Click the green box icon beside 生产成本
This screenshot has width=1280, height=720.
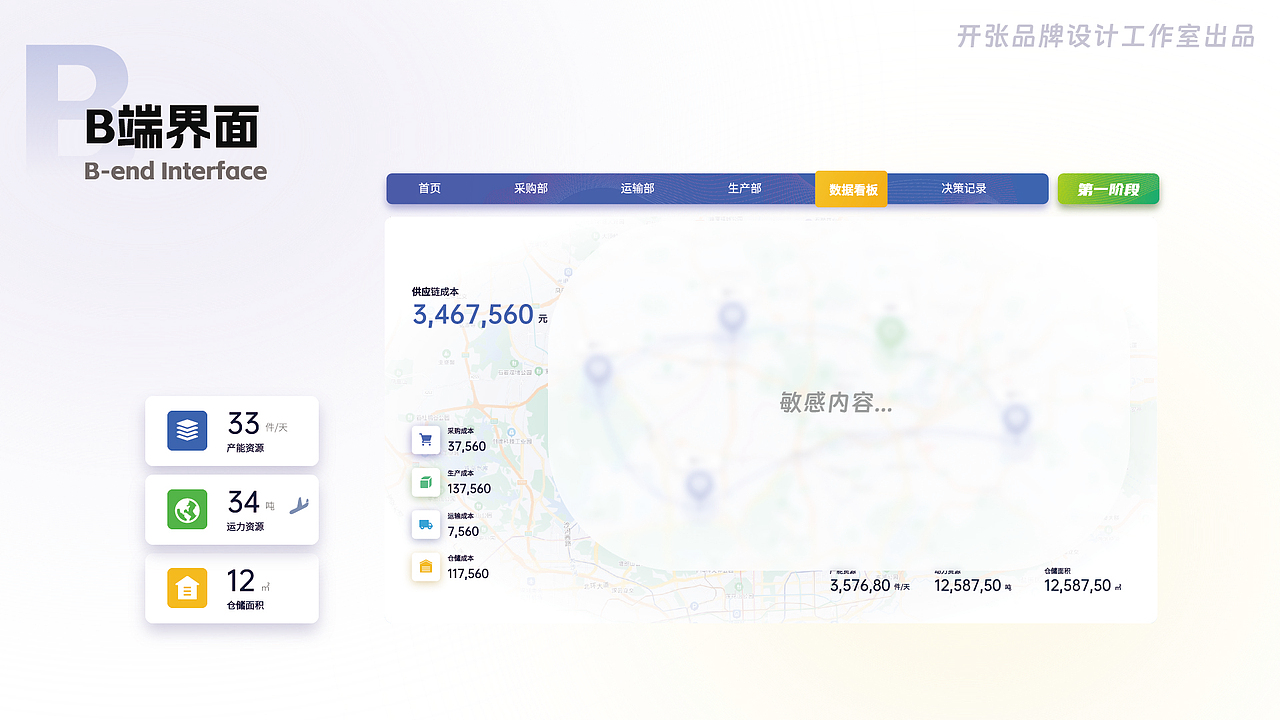click(426, 482)
